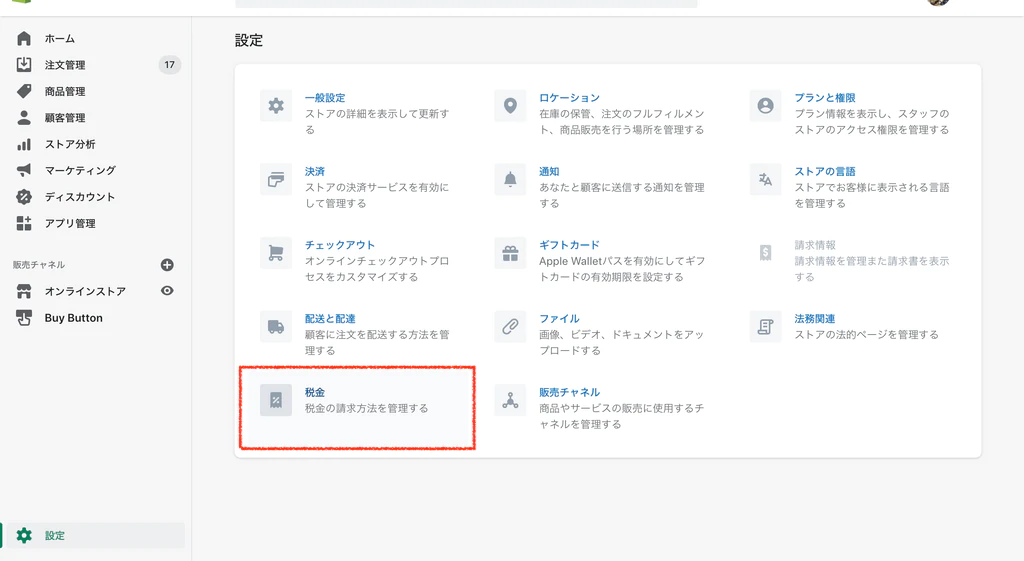The image size is (1024, 561).
Task: Go to 商品管理 menu item
Action: (65, 91)
